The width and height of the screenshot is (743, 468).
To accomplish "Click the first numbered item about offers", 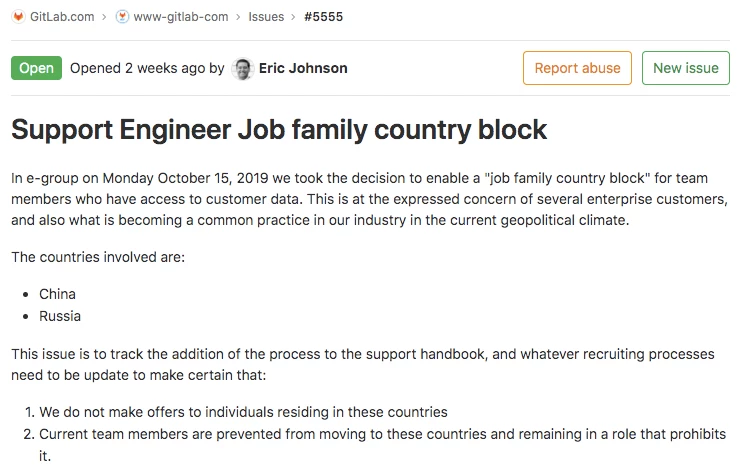I will (x=243, y=412).
